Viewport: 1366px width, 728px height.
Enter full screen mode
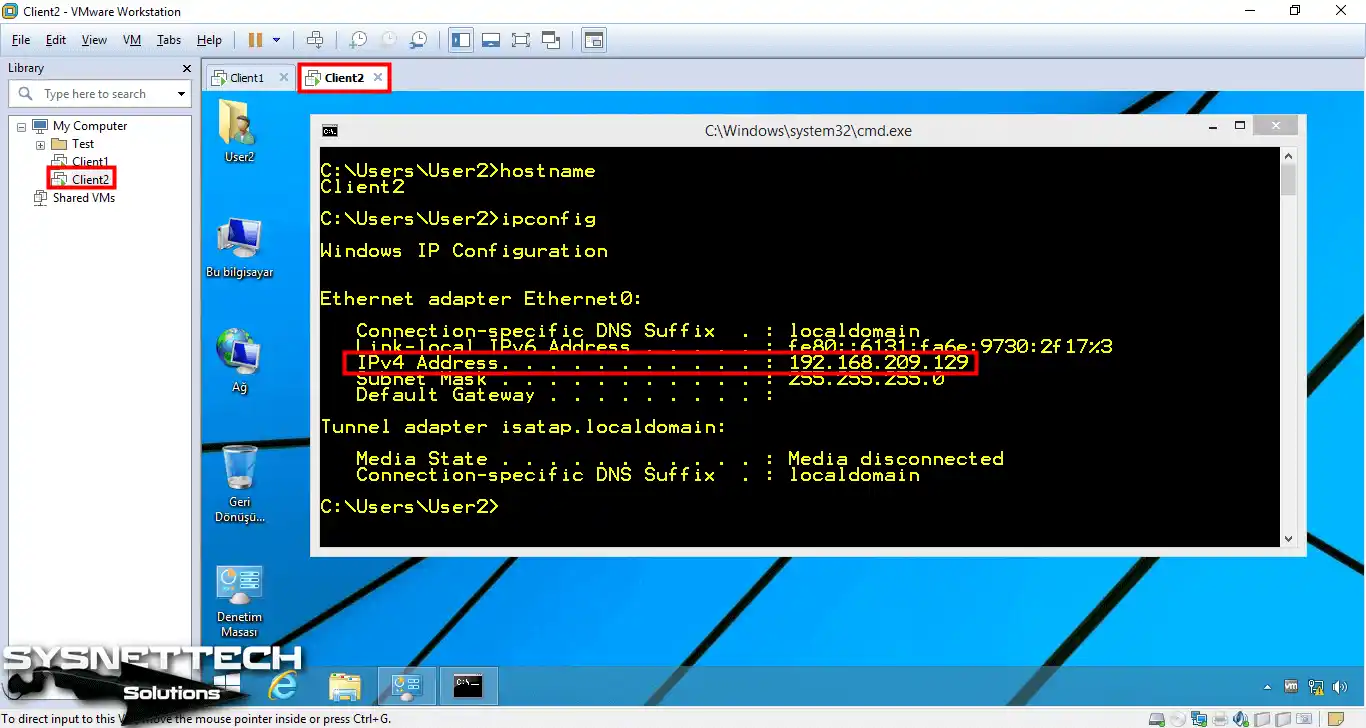click(x=520, y=40)
